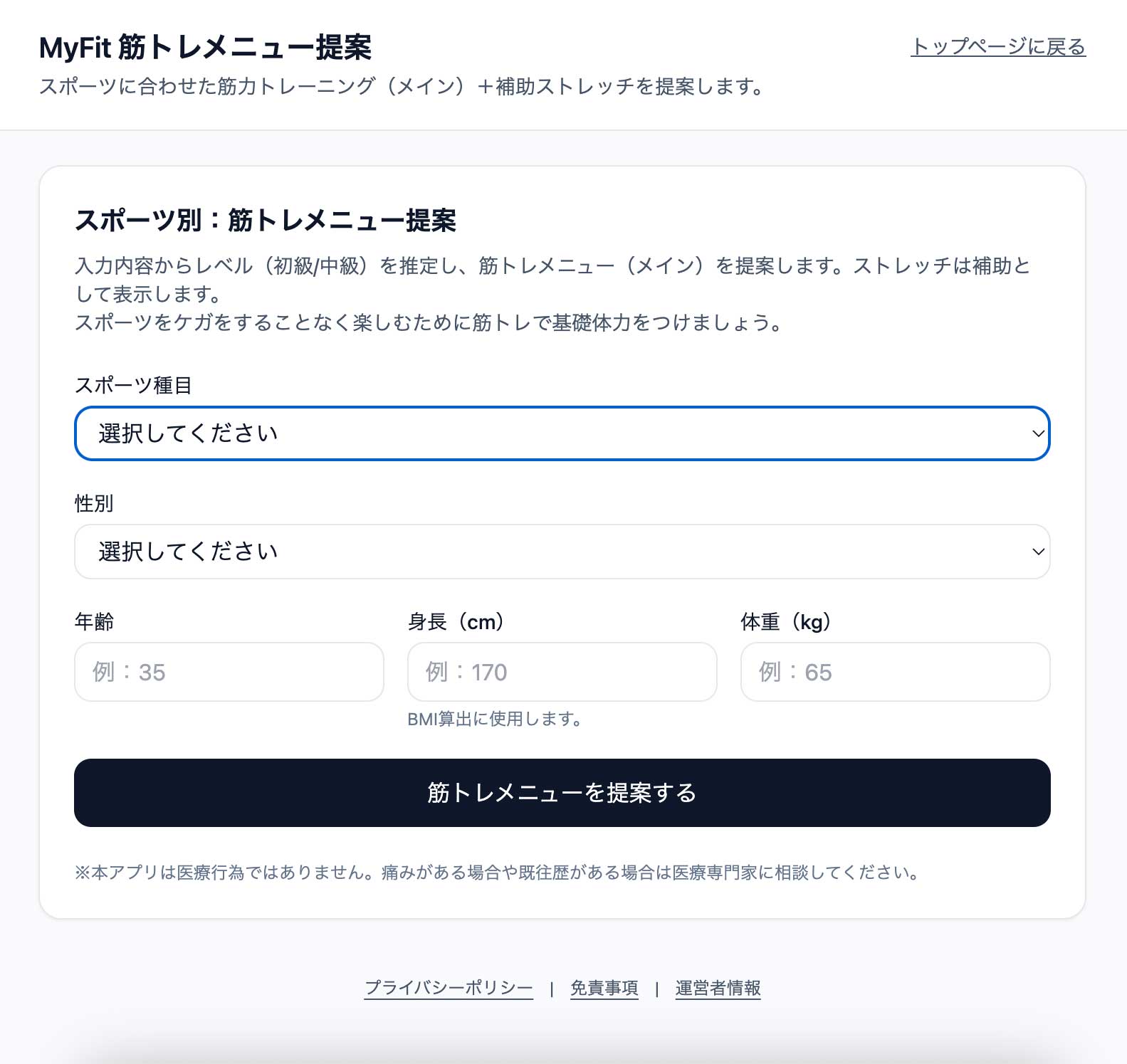
Task: Focus the 身長 (cm) input field
Action: click(562, 672)
